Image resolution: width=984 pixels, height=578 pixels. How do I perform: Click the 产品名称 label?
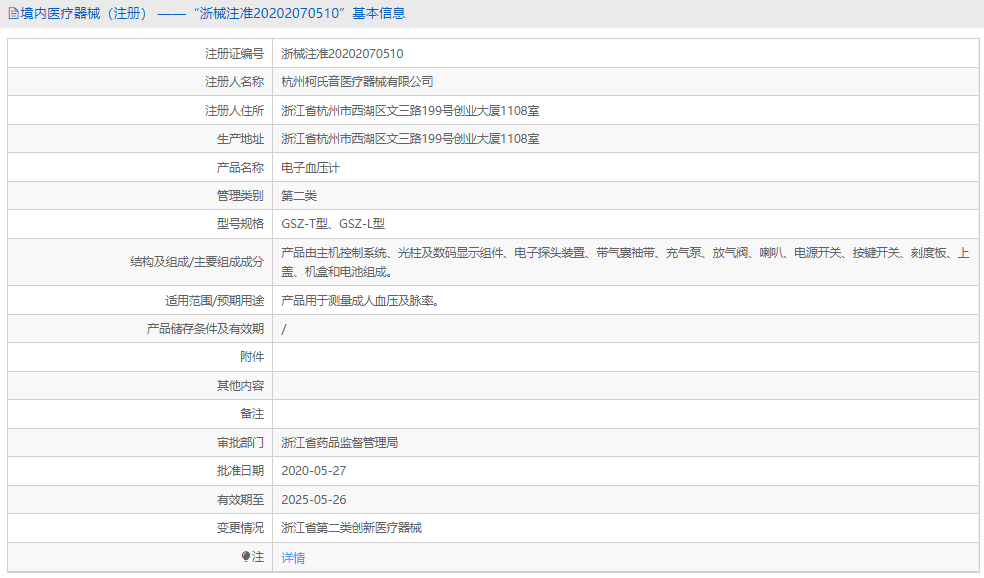click(240, 168)
